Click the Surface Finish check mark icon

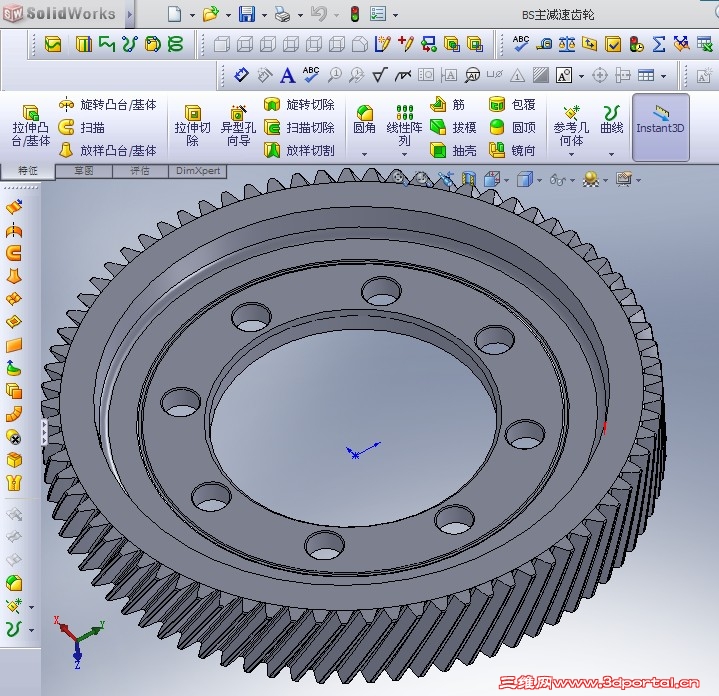[379, 75]
